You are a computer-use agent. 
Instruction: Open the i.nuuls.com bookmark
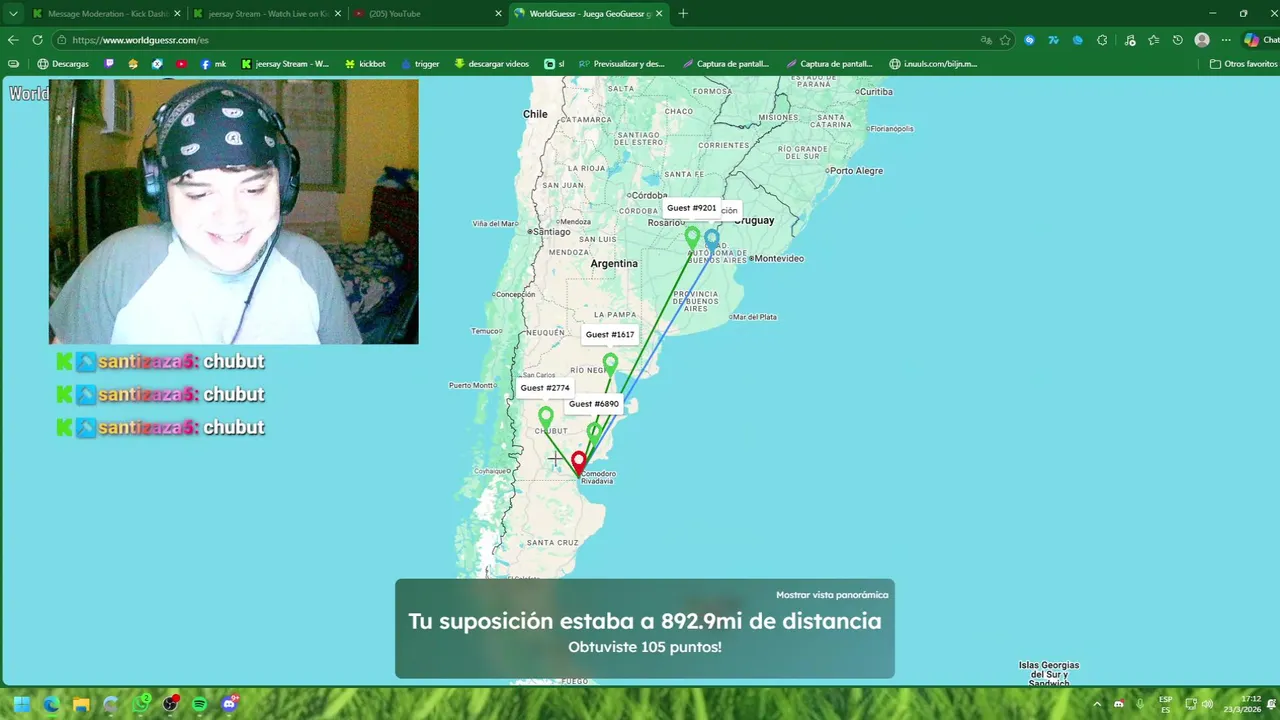tap(934, 64)
